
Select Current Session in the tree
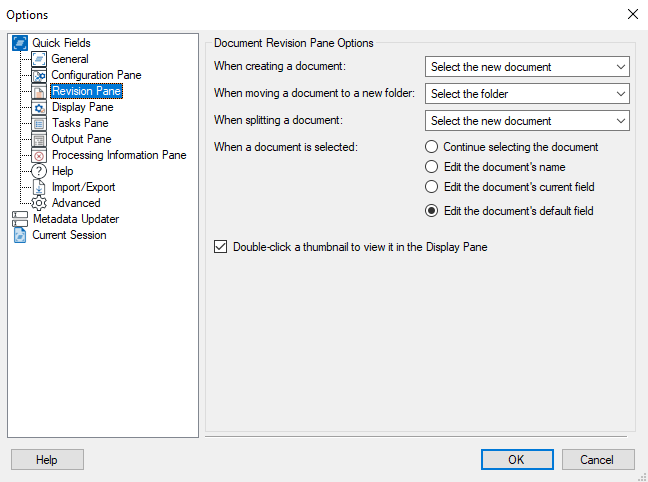tap(69, 235)
